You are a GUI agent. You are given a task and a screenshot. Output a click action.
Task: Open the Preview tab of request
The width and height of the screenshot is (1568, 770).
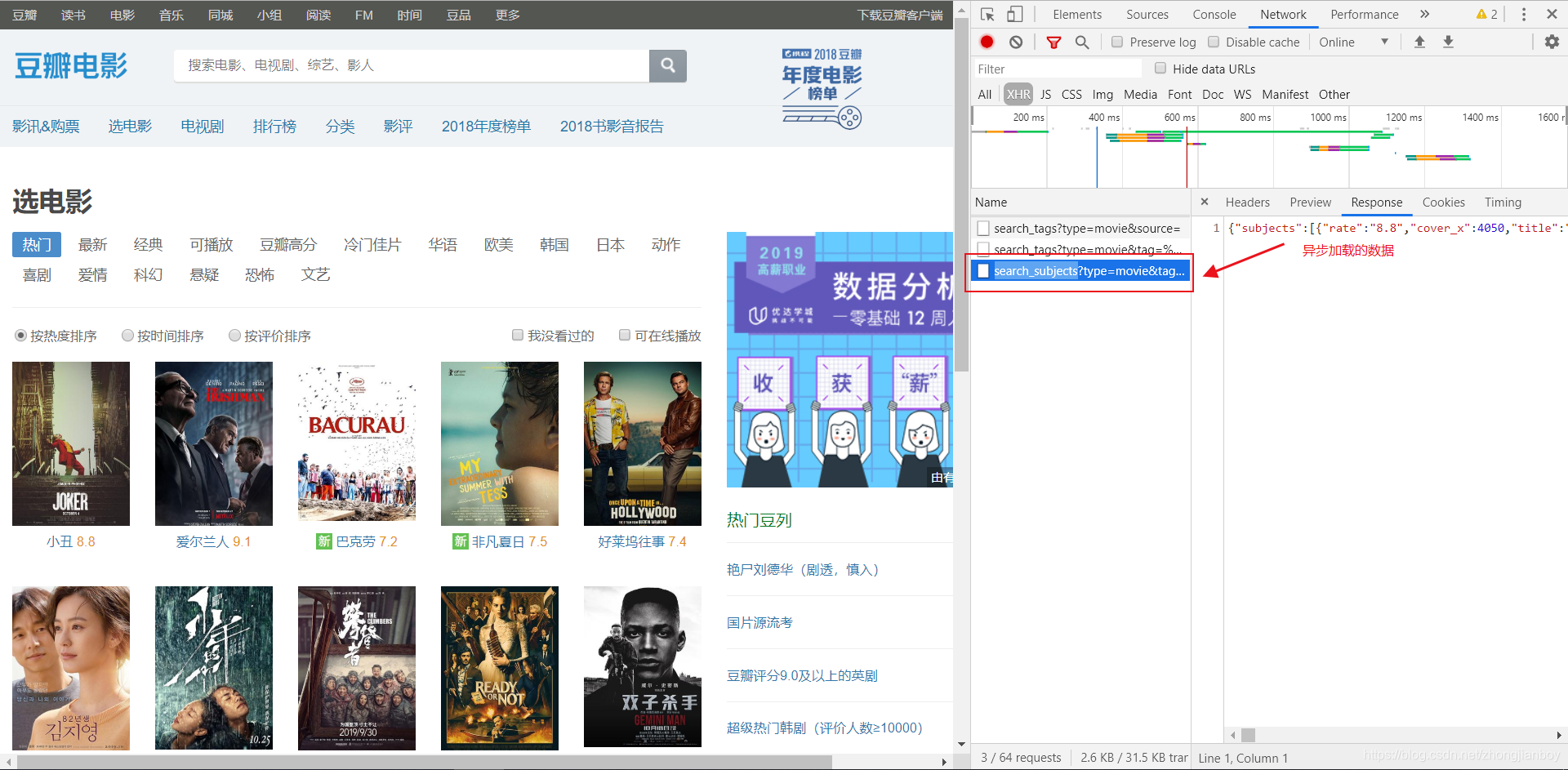[1311, 203]
